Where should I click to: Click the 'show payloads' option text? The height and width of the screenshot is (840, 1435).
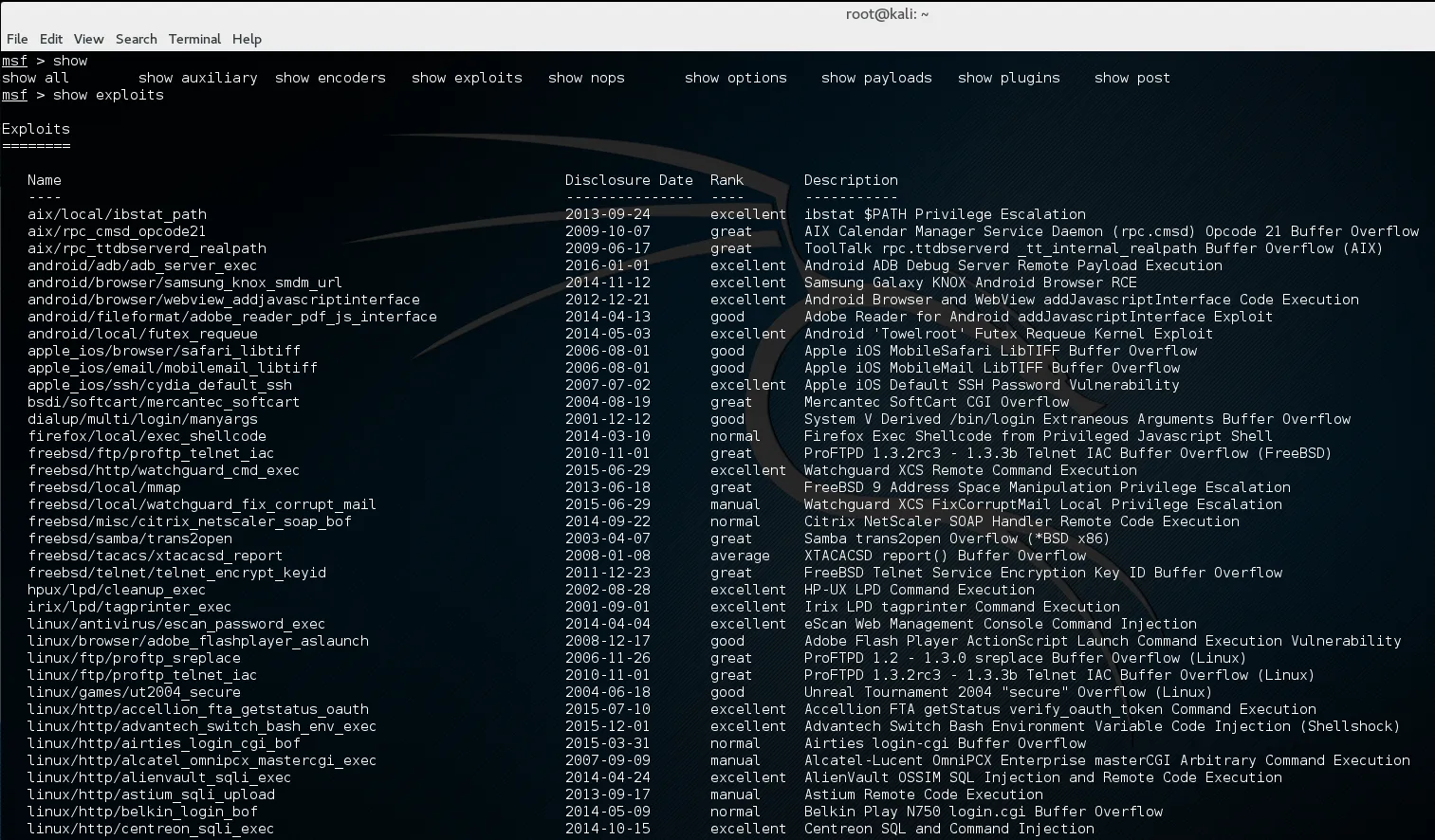875,78
